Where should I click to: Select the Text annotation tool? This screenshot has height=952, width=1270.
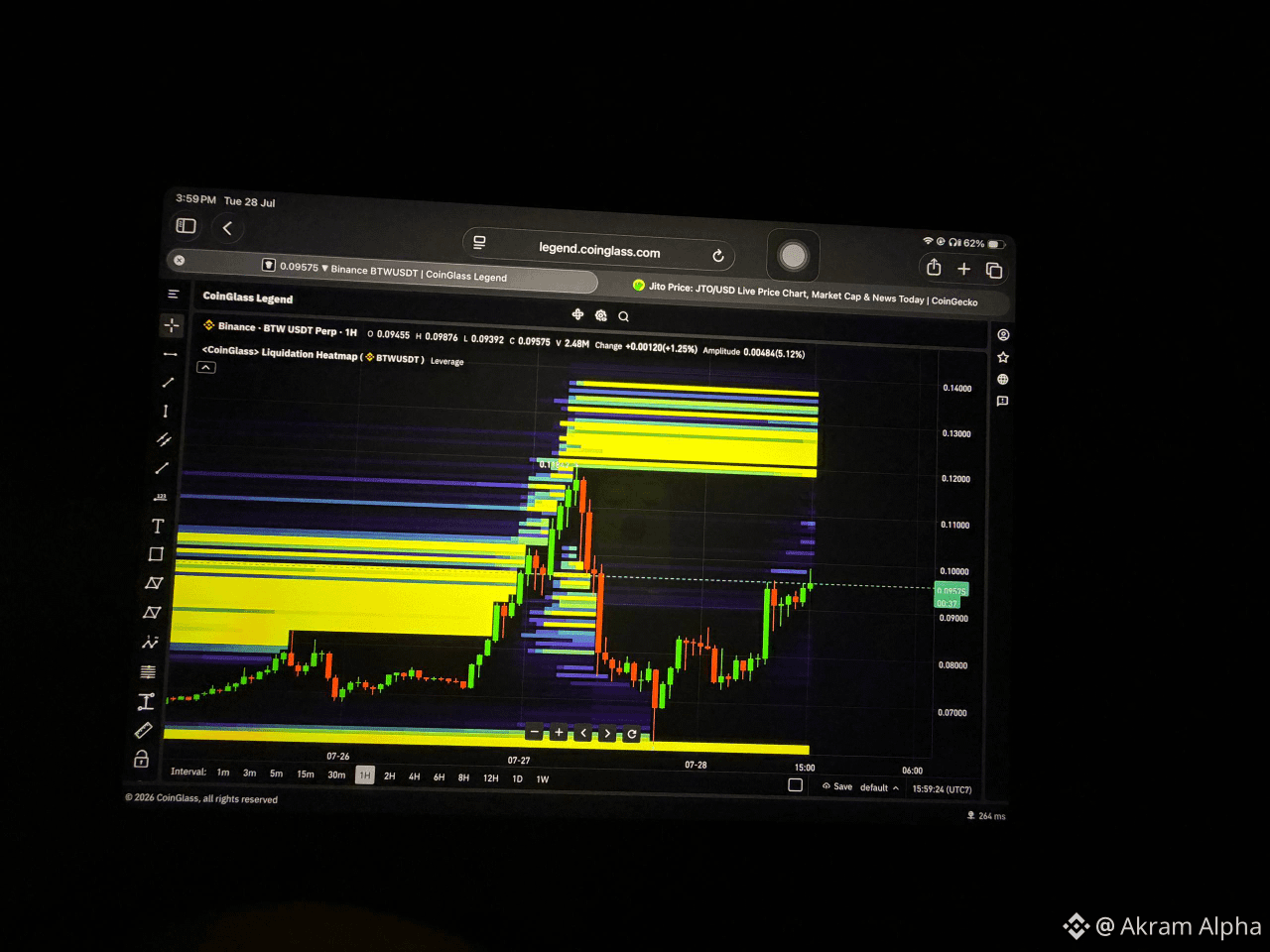click(x=158, y=526)
